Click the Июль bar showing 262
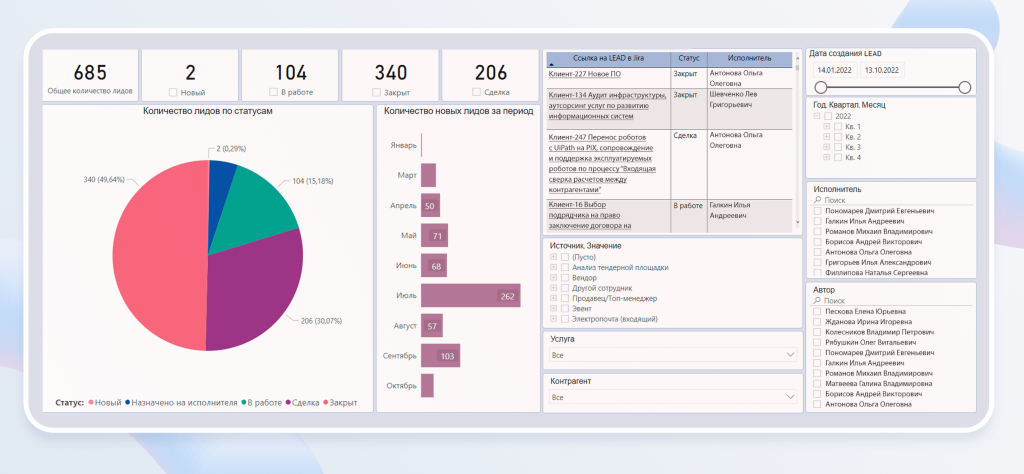Viewport: 1024px width, 474px height. (470, 296)
